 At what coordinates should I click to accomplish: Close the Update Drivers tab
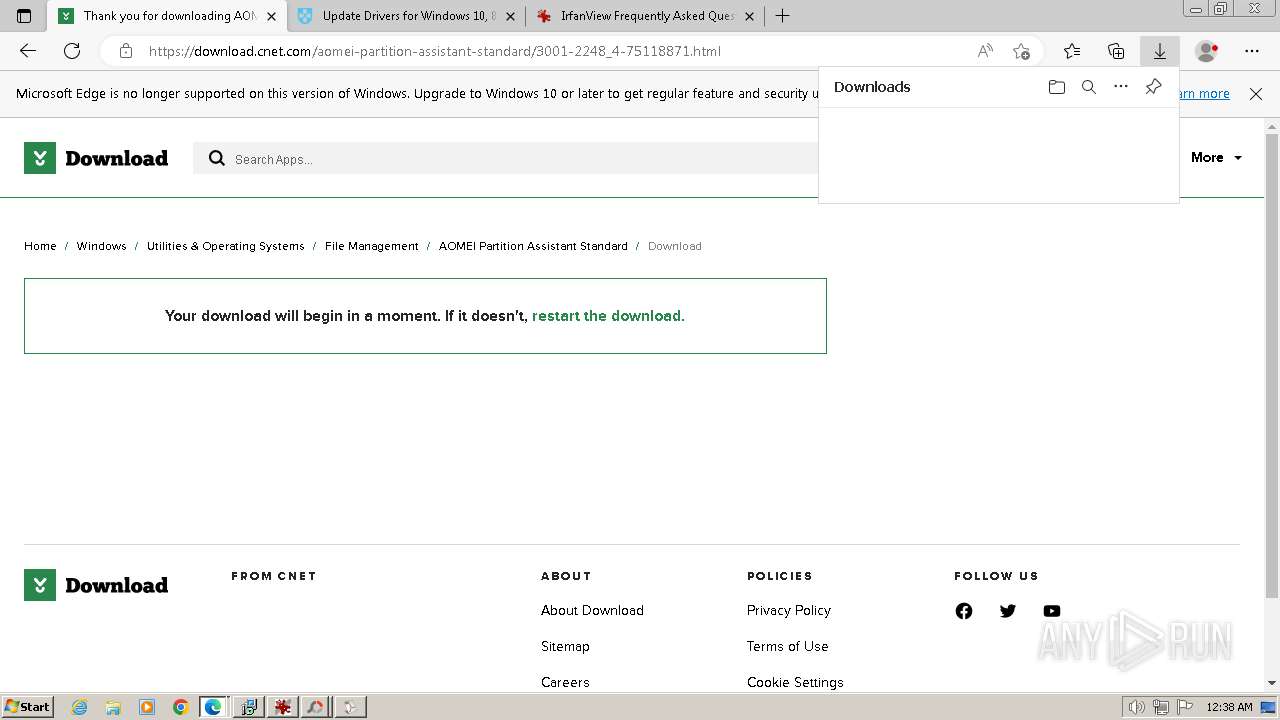coord(511,16)
